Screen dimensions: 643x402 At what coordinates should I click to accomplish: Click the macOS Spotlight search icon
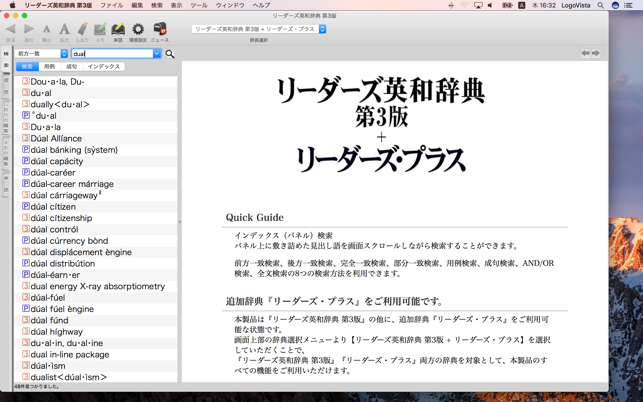click(x=601, y=5)
